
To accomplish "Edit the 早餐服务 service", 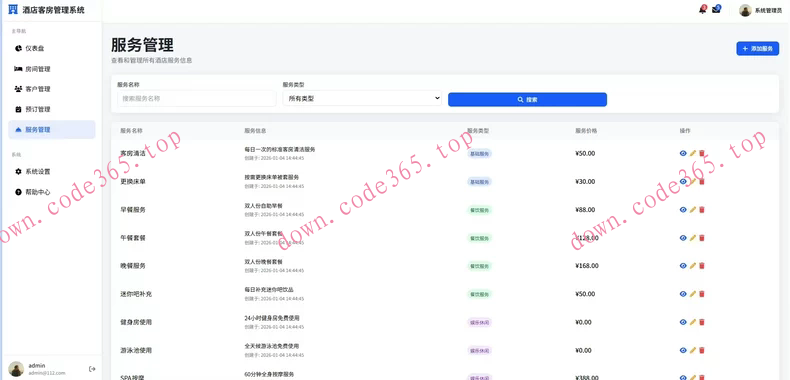I will click(x=693, y=210).
